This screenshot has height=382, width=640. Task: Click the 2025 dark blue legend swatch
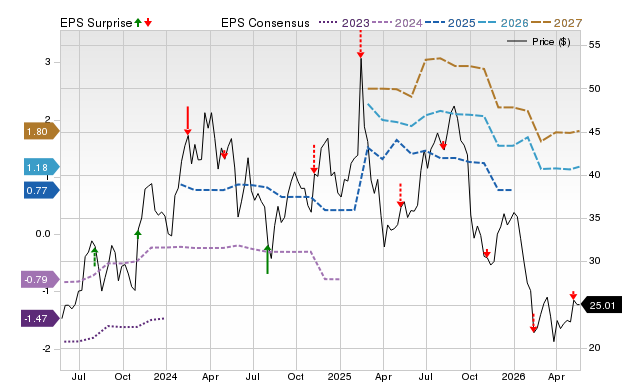(435, 22)
